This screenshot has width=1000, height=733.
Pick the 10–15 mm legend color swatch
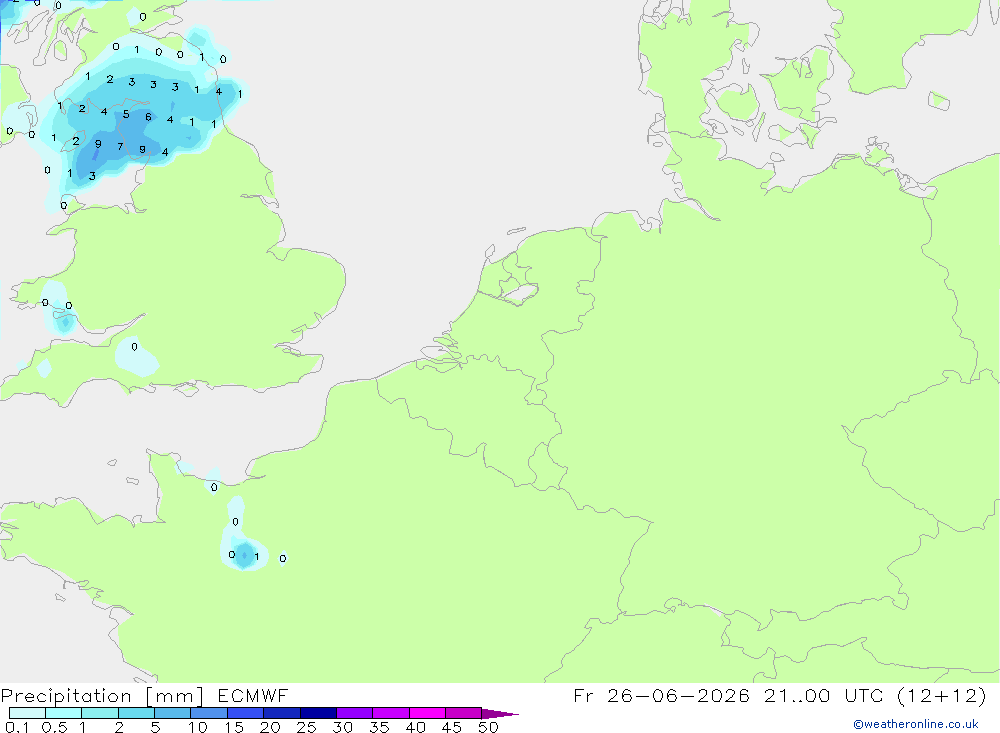click(x=209, y=713)
